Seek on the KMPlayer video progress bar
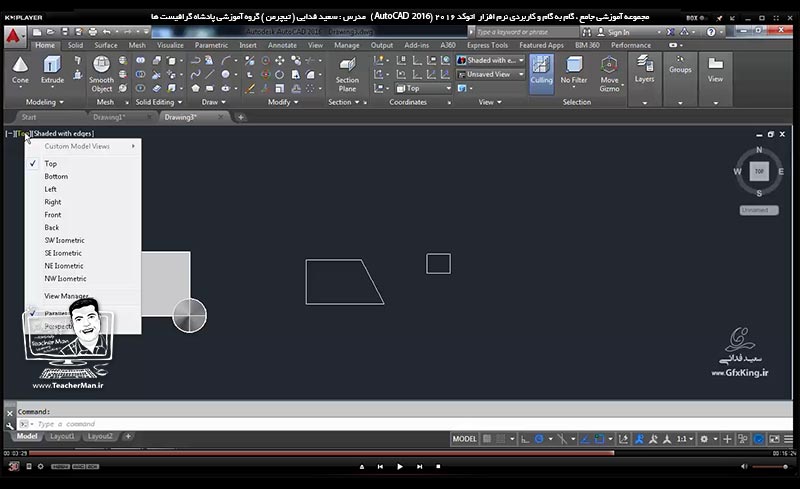The height and width of the screenshot is (489, 800). [399, 453]
